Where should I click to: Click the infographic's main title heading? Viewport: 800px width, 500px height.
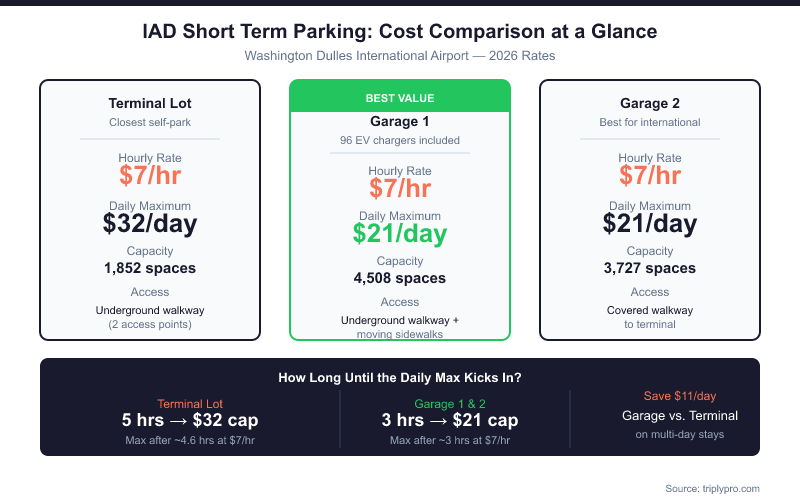tap(400, 32)
